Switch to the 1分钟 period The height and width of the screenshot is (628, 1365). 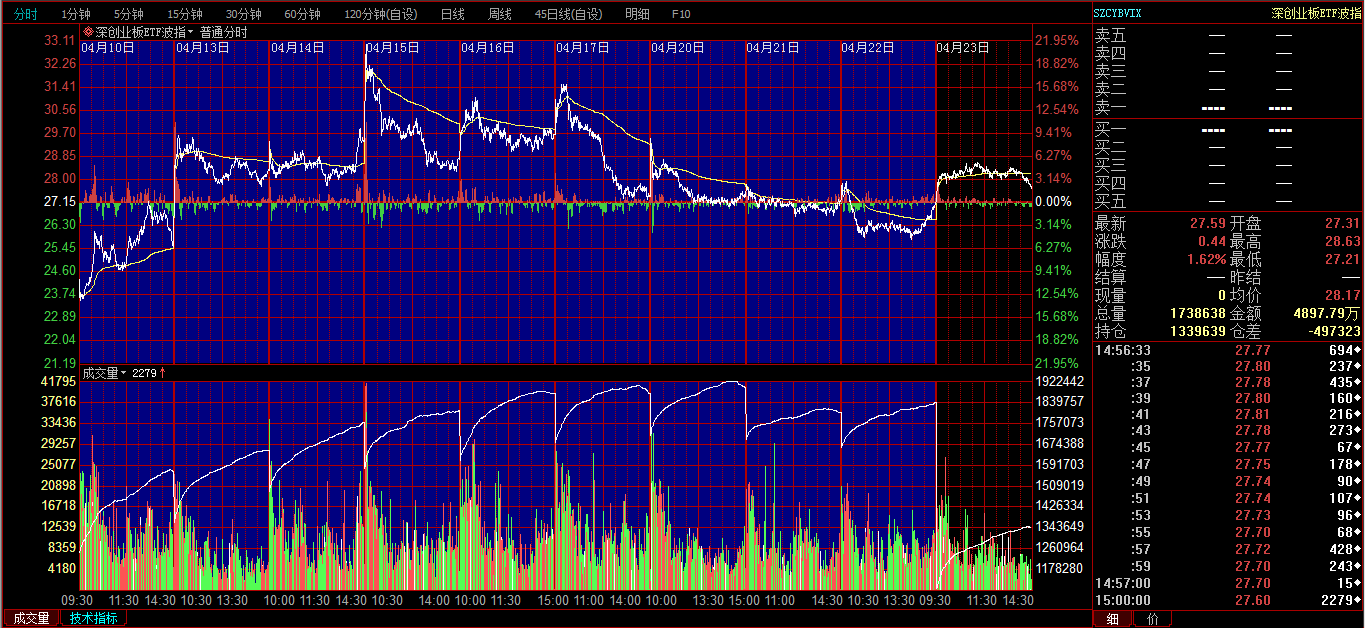coord(76,14)
